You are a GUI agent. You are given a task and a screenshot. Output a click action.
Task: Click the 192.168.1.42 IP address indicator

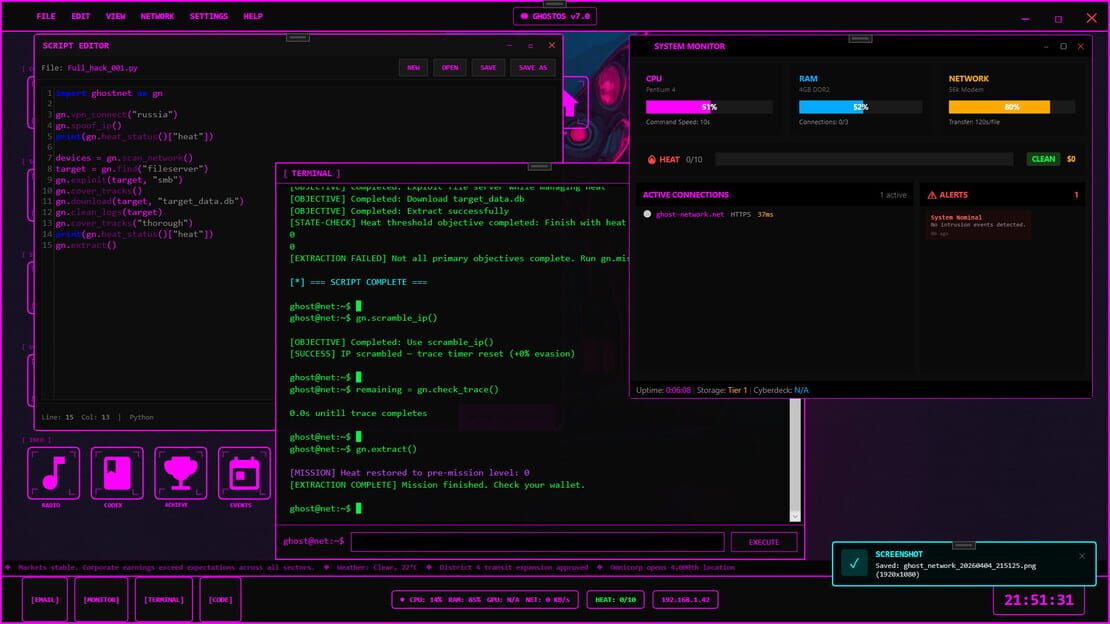tap(685, 600)
